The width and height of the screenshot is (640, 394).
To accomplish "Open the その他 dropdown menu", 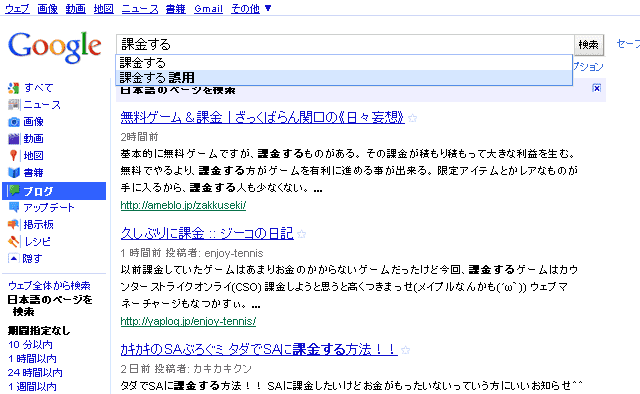I will click(251, 9).
